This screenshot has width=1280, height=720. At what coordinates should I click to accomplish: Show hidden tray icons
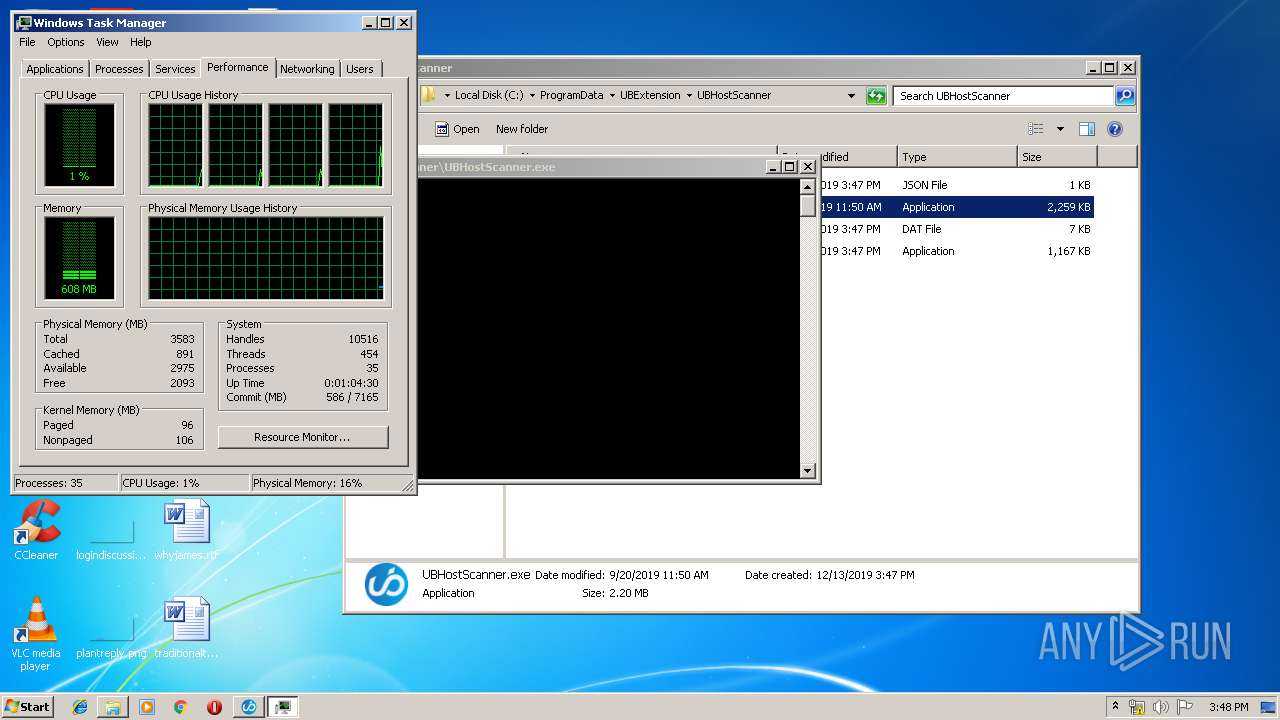(1115, 707)
